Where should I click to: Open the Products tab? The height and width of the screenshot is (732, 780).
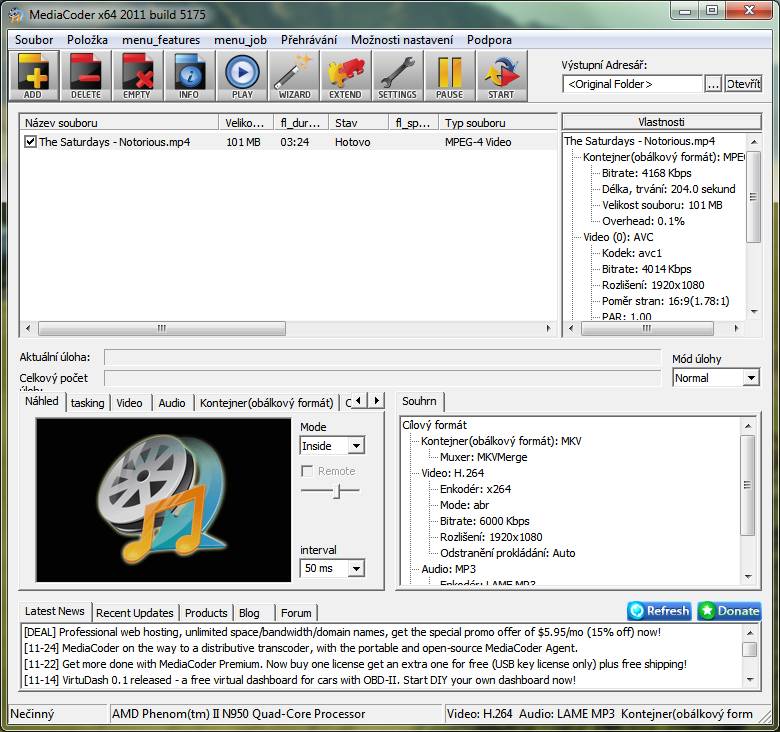(206, 613)
